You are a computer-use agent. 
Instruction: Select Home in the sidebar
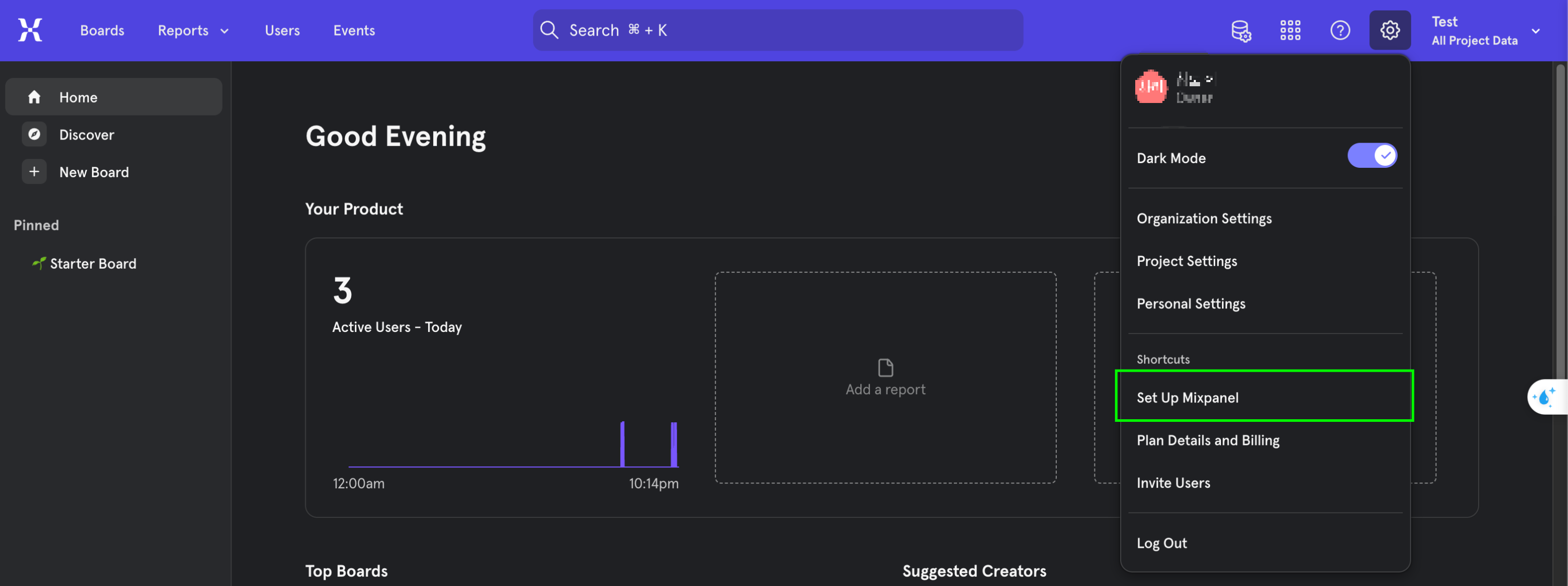pyautogui.click(x=114, y=97)
